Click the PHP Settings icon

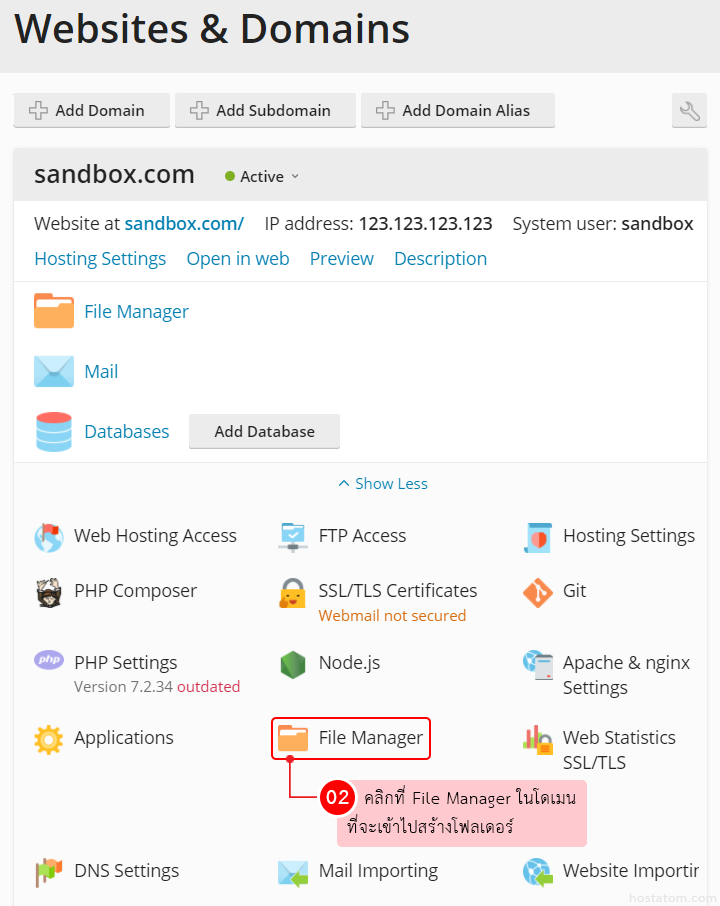(49, 660)
